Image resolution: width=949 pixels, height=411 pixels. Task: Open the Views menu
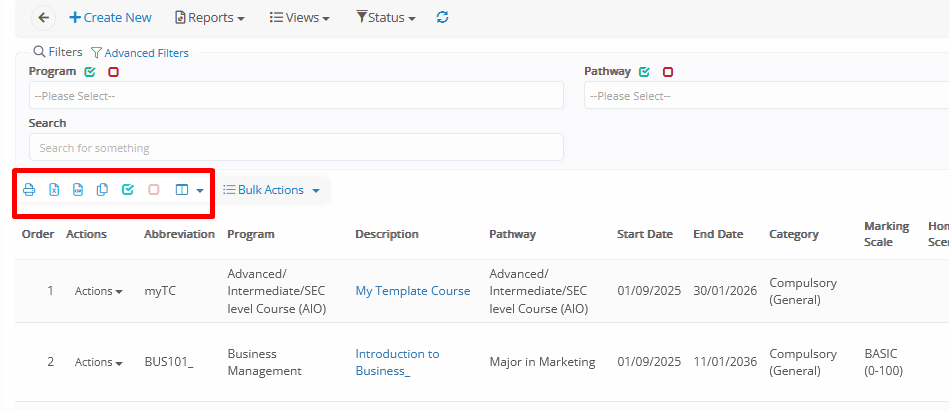[301, 18]
